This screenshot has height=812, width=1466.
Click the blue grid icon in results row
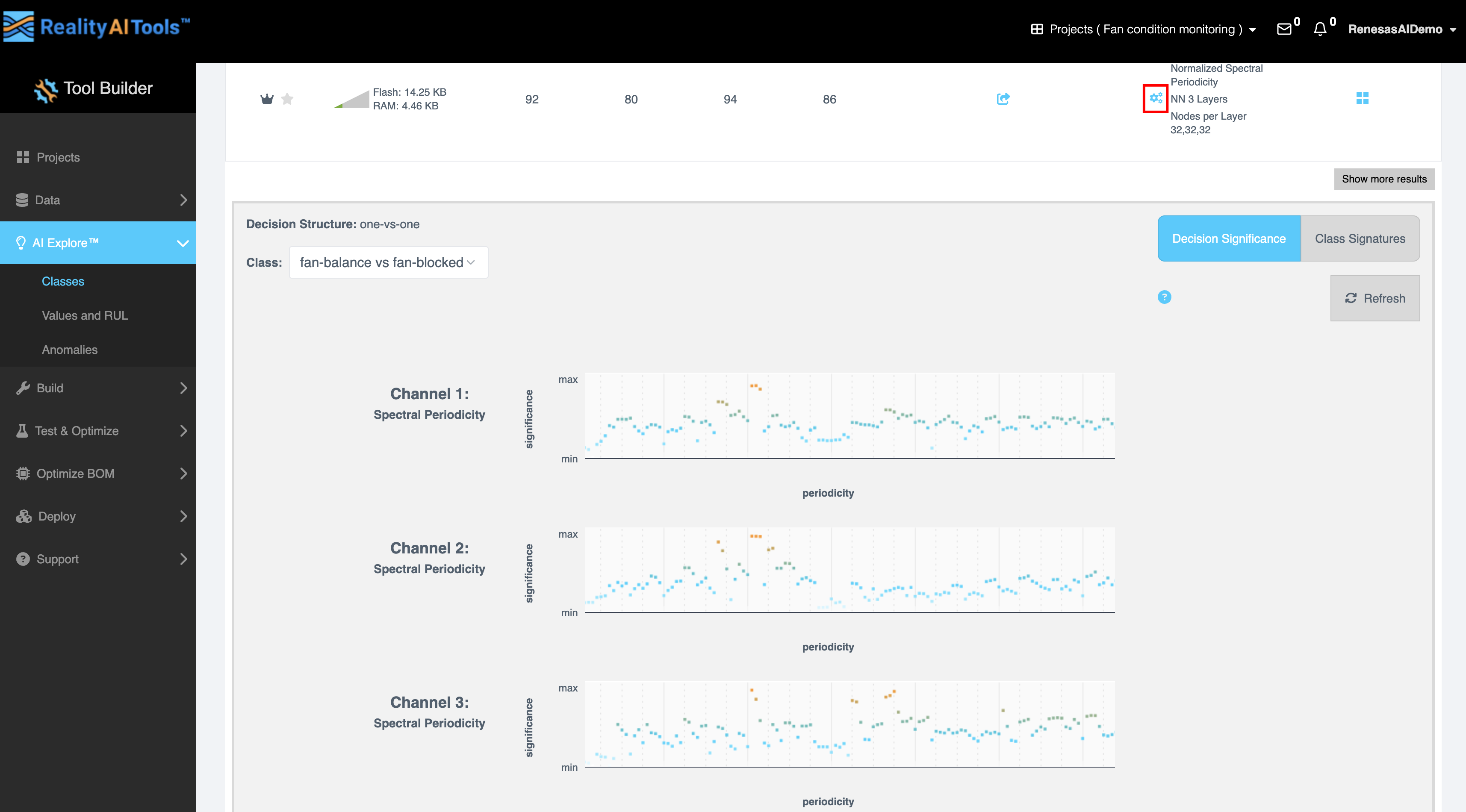click(1362, 98)
